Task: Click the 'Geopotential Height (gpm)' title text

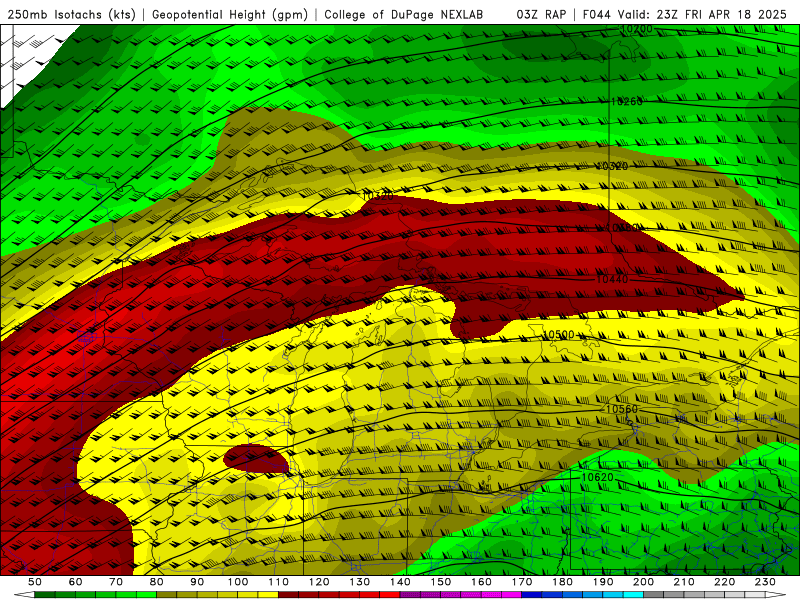Action: pos(230,15)
